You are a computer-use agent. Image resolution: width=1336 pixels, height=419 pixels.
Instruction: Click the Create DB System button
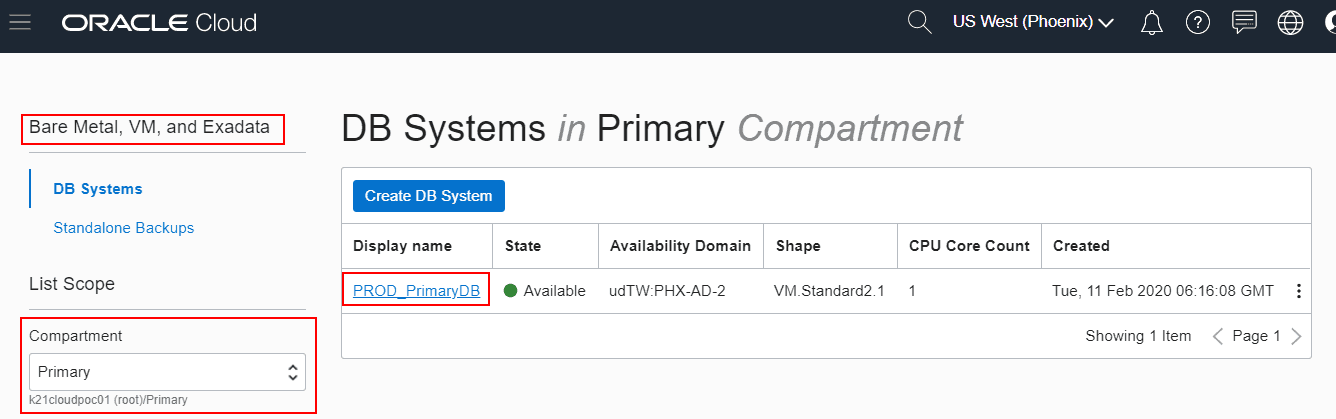coord(429,196)
